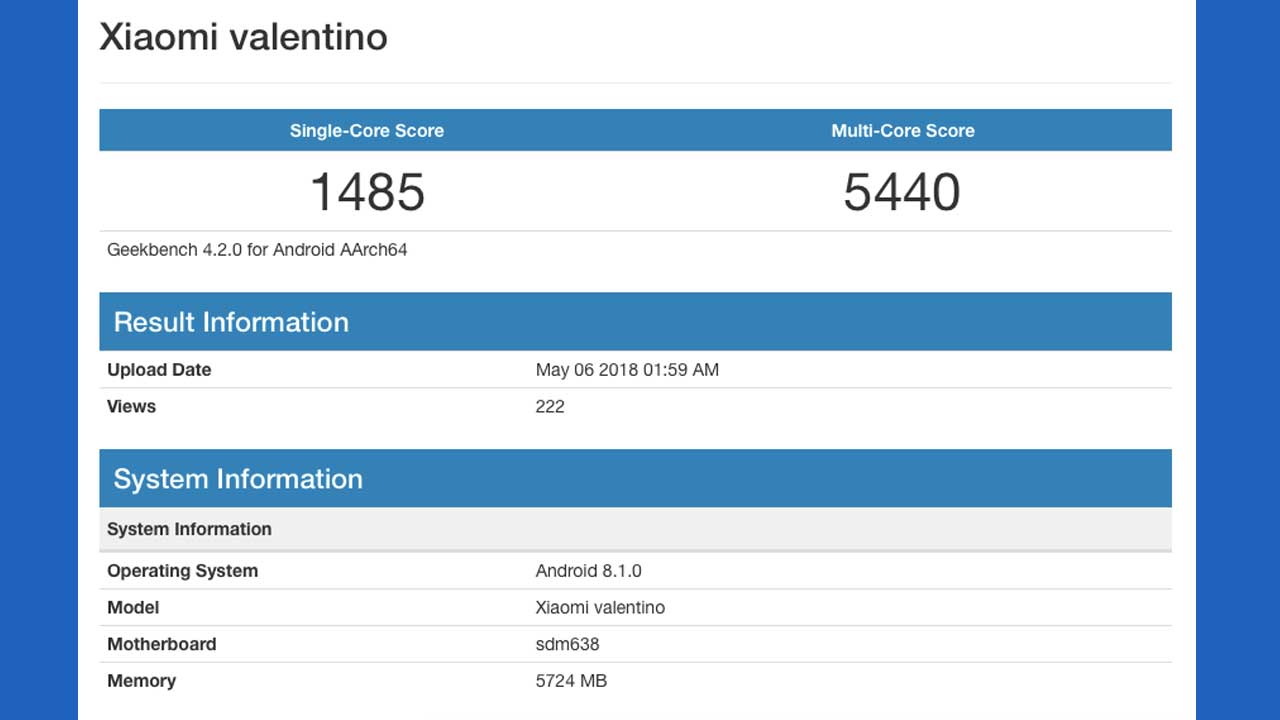Screen dimensions: 1280x720
Task: Click the multi-core score value 5440
Action: pyautogui.click(x=902, y=192)
